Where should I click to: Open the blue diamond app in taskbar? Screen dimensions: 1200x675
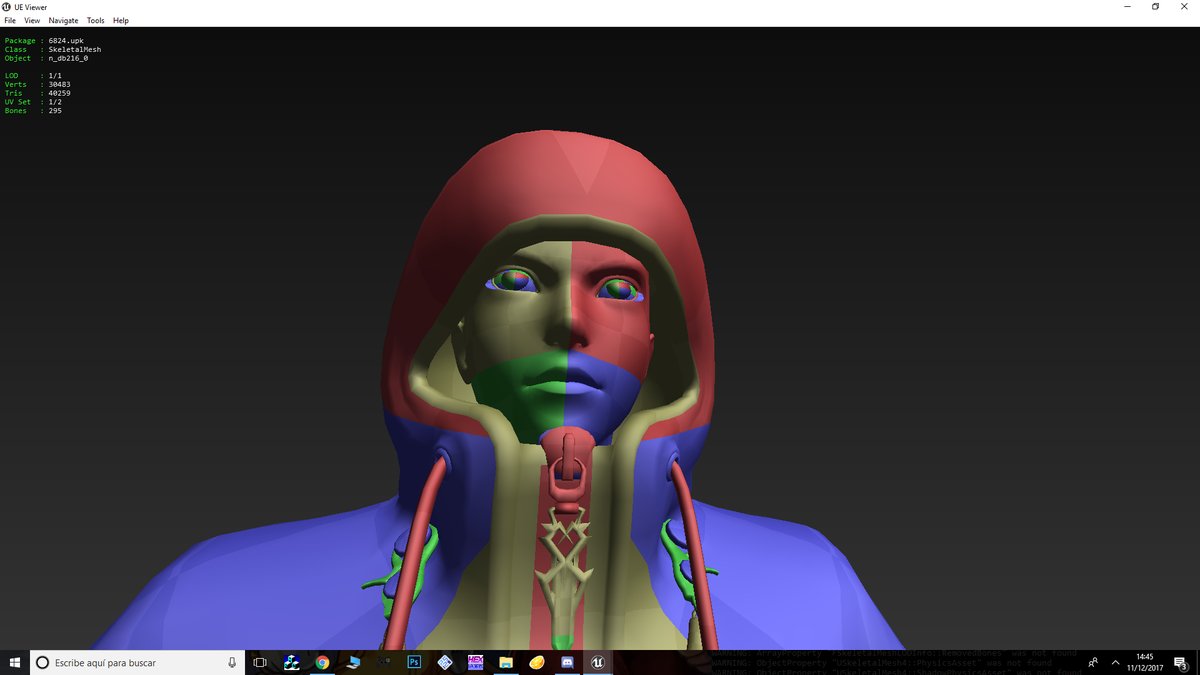(x=445, y=662)
